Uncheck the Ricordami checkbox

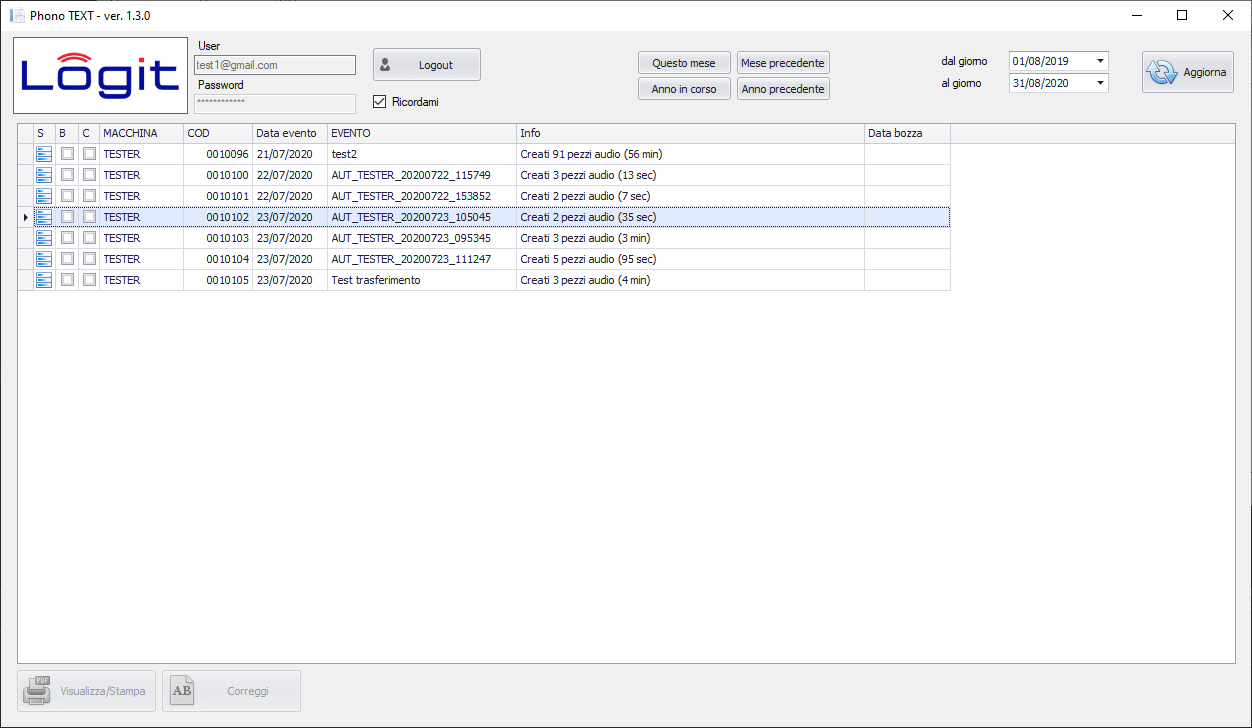coord(380,101)
